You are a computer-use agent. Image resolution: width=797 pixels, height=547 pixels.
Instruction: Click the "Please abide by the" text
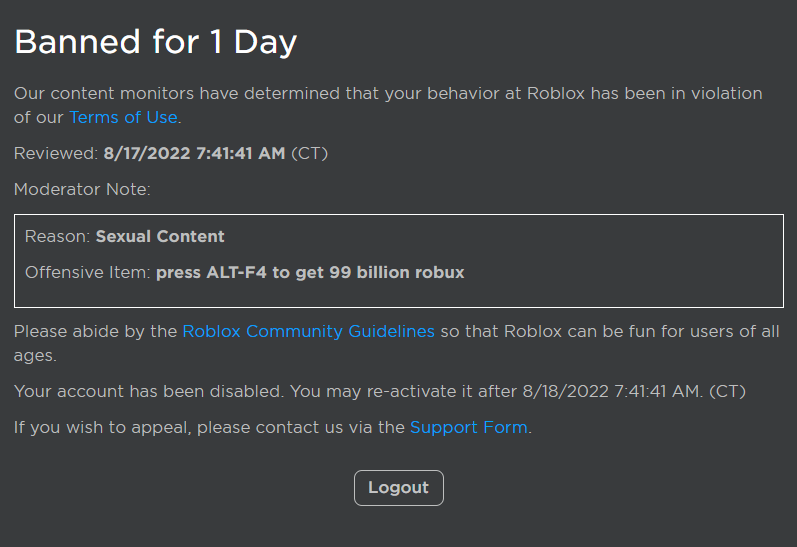point(96,331)
